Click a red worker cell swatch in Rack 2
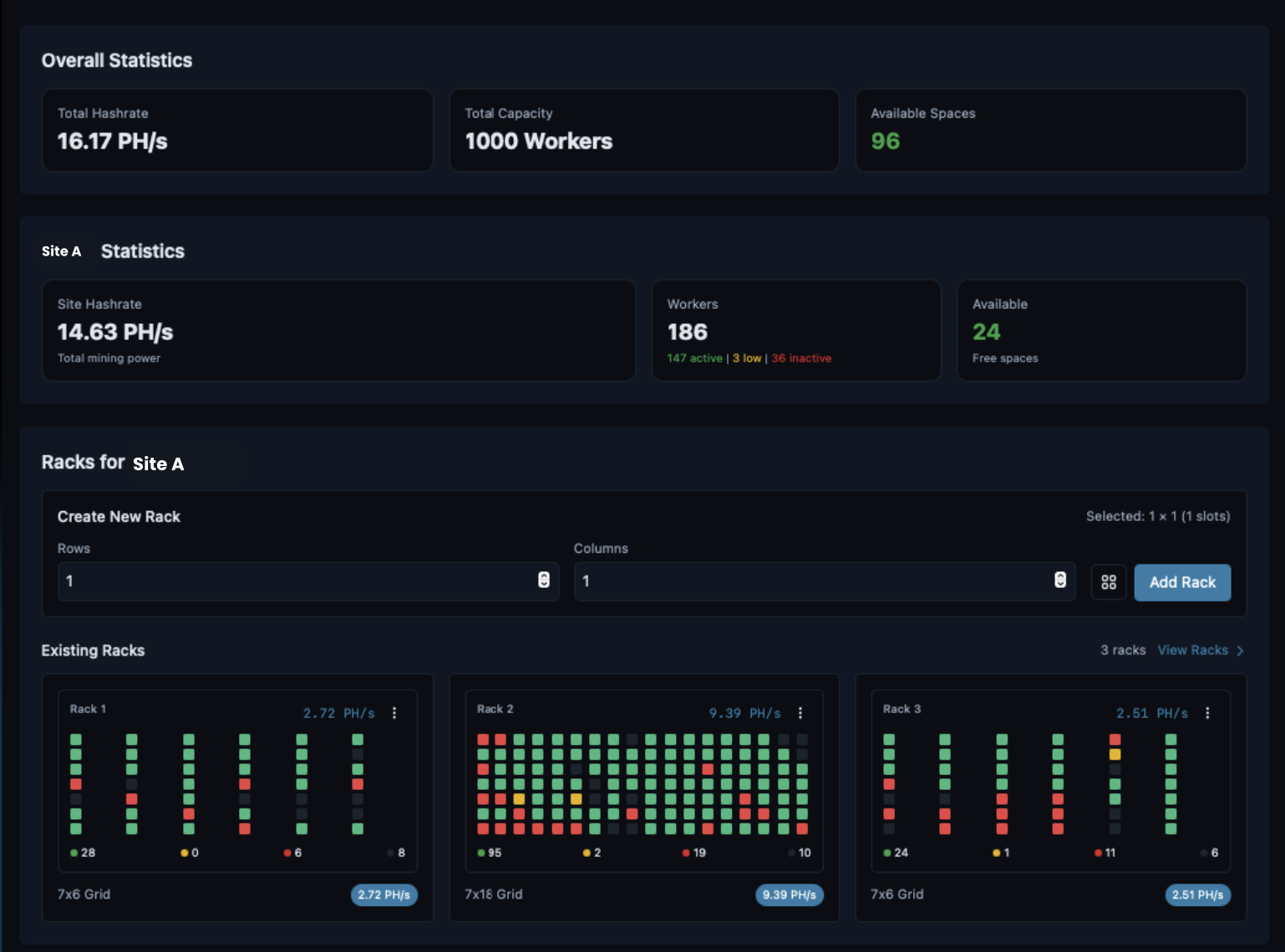This screenshot has height=952, width=1285. [483, 738]
